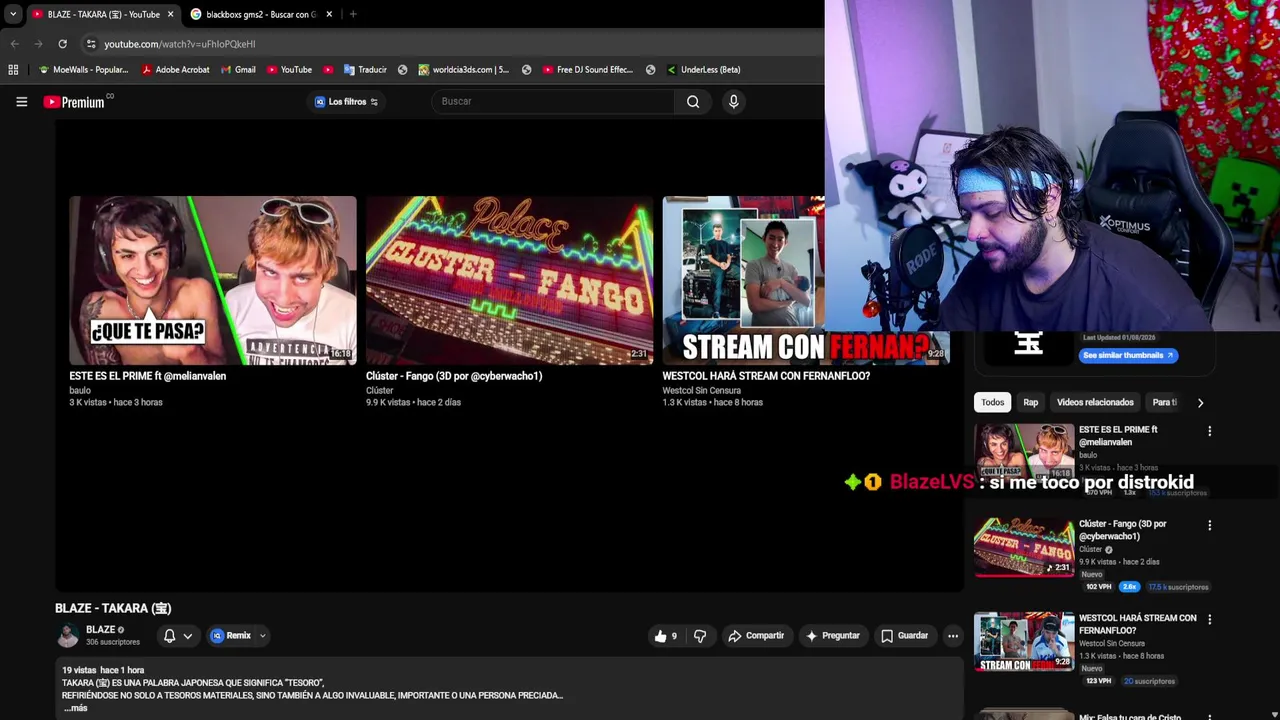Open options for WESTCOL sidebar video
This screenshot has height=720, width=1280.
(x=1209, y=619)
